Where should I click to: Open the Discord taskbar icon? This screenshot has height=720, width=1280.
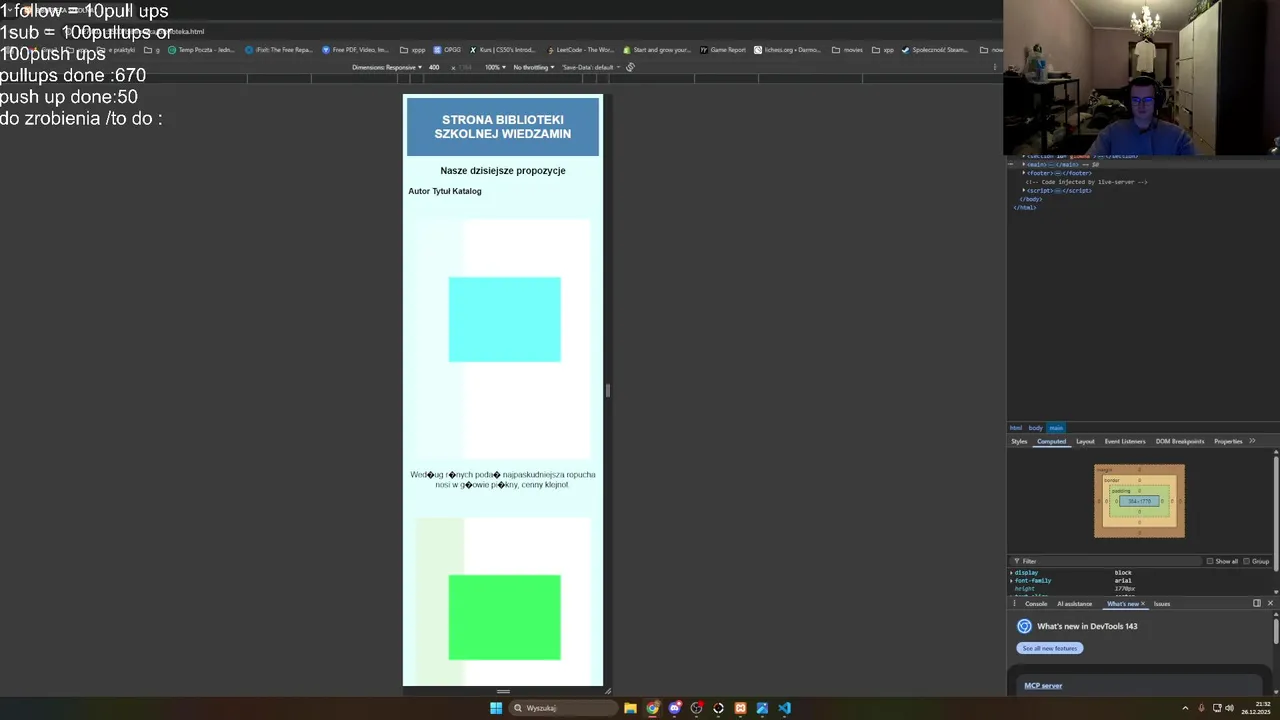click(674, 708)
